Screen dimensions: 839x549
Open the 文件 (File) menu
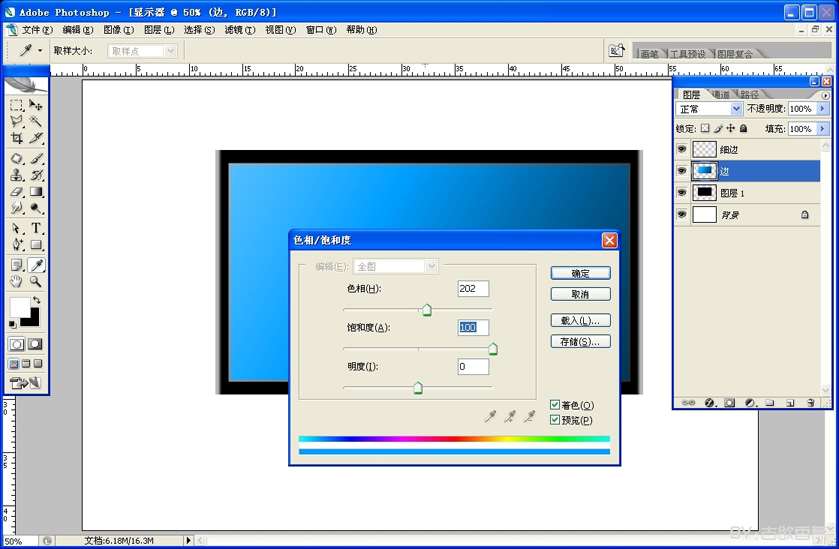[x=37, y=29]
